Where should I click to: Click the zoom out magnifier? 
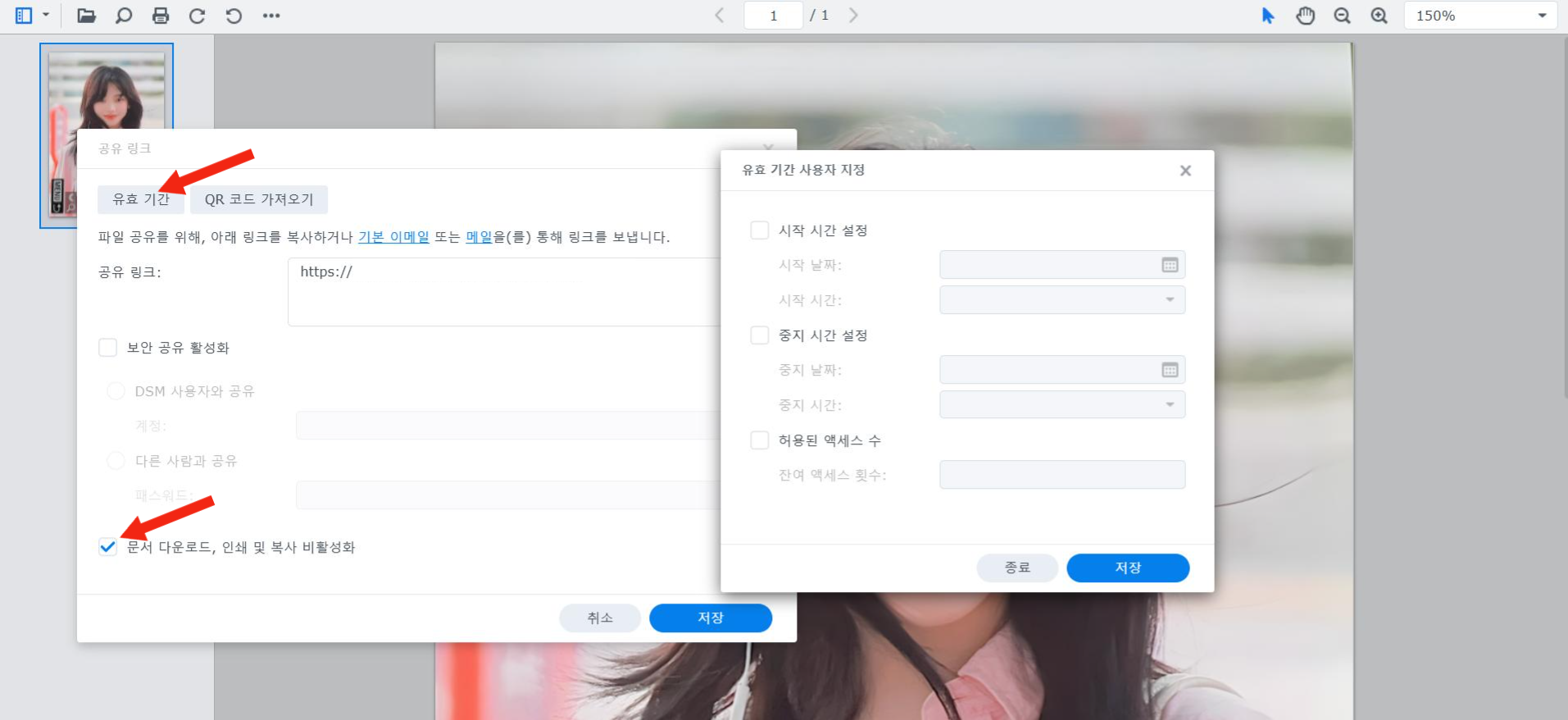(1342, 16)
